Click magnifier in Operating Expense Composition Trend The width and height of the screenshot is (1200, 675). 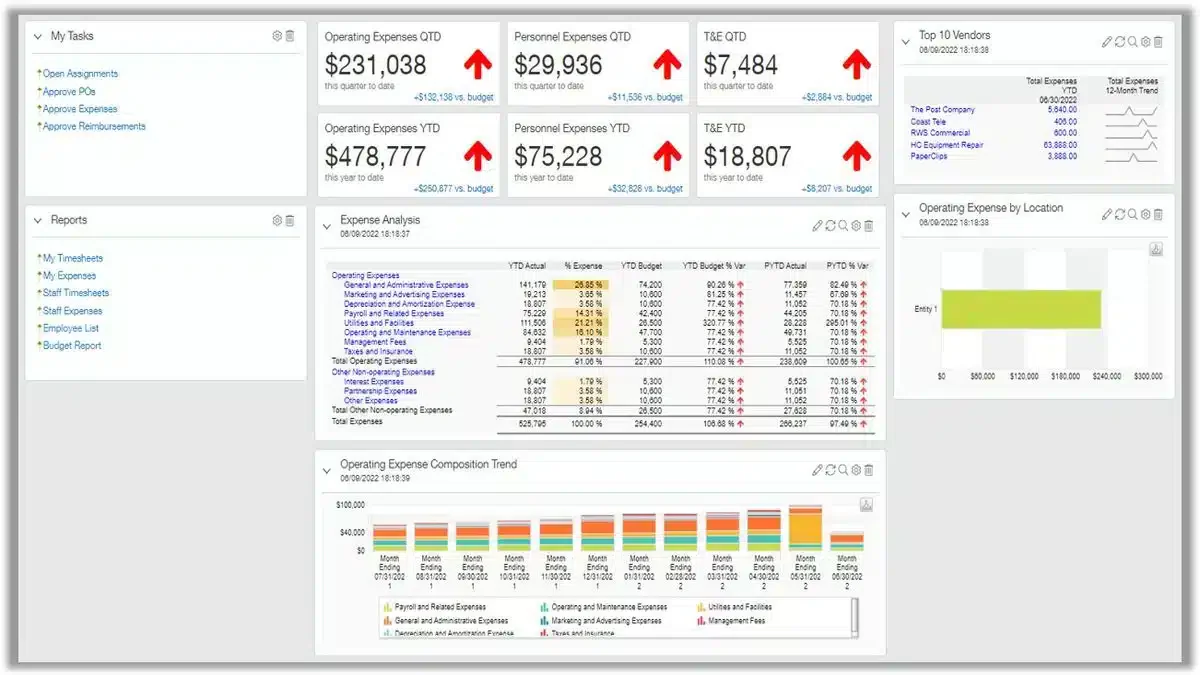pos(843,470)
